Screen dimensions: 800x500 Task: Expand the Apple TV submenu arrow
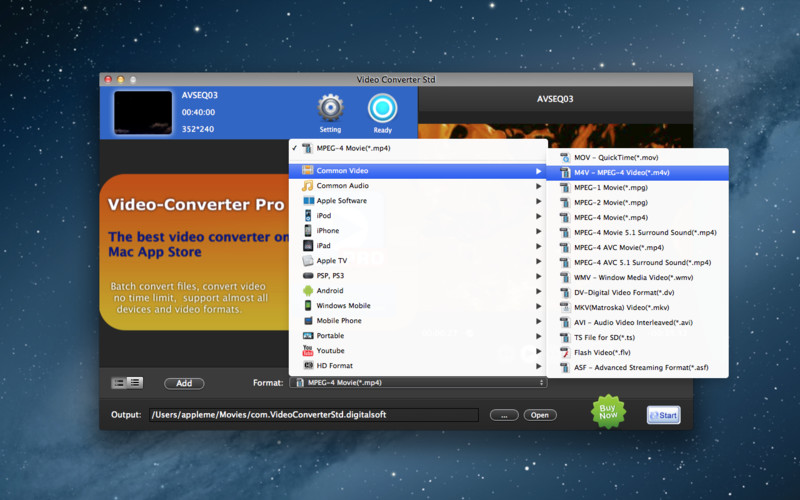(538, 261)
